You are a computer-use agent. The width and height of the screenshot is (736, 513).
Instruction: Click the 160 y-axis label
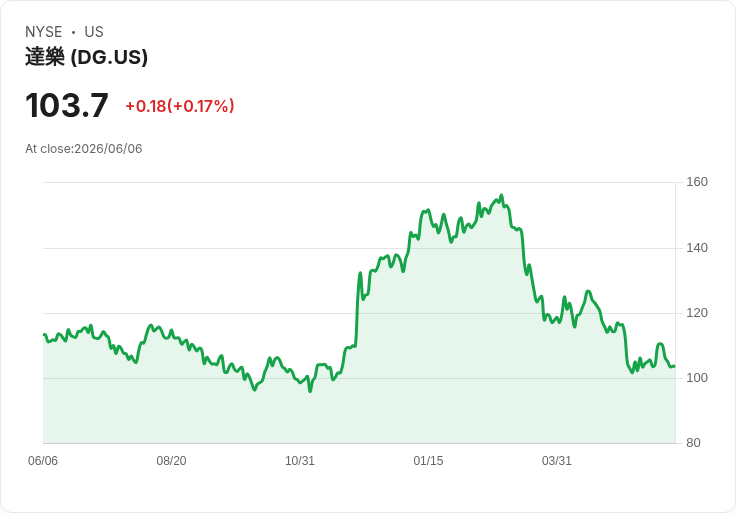point(697,182)
